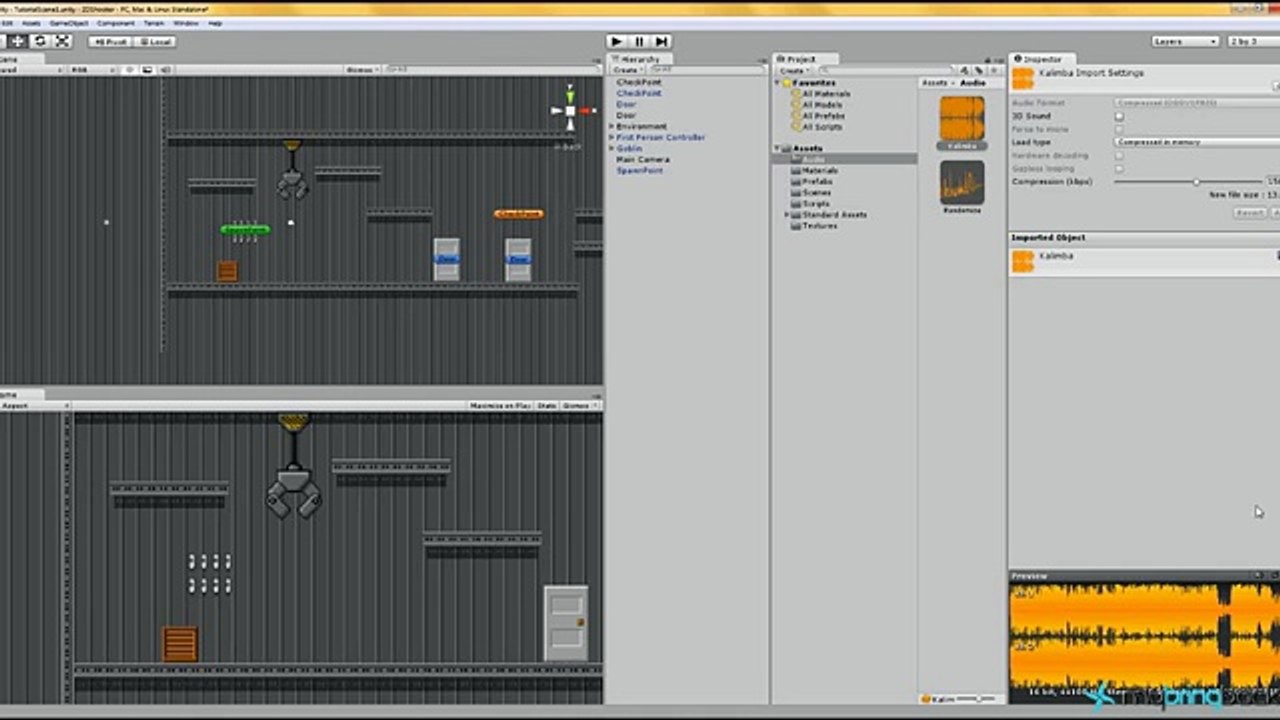Show All Materials favorite search
Viewport: 1280px width, 720px height.
826,94
